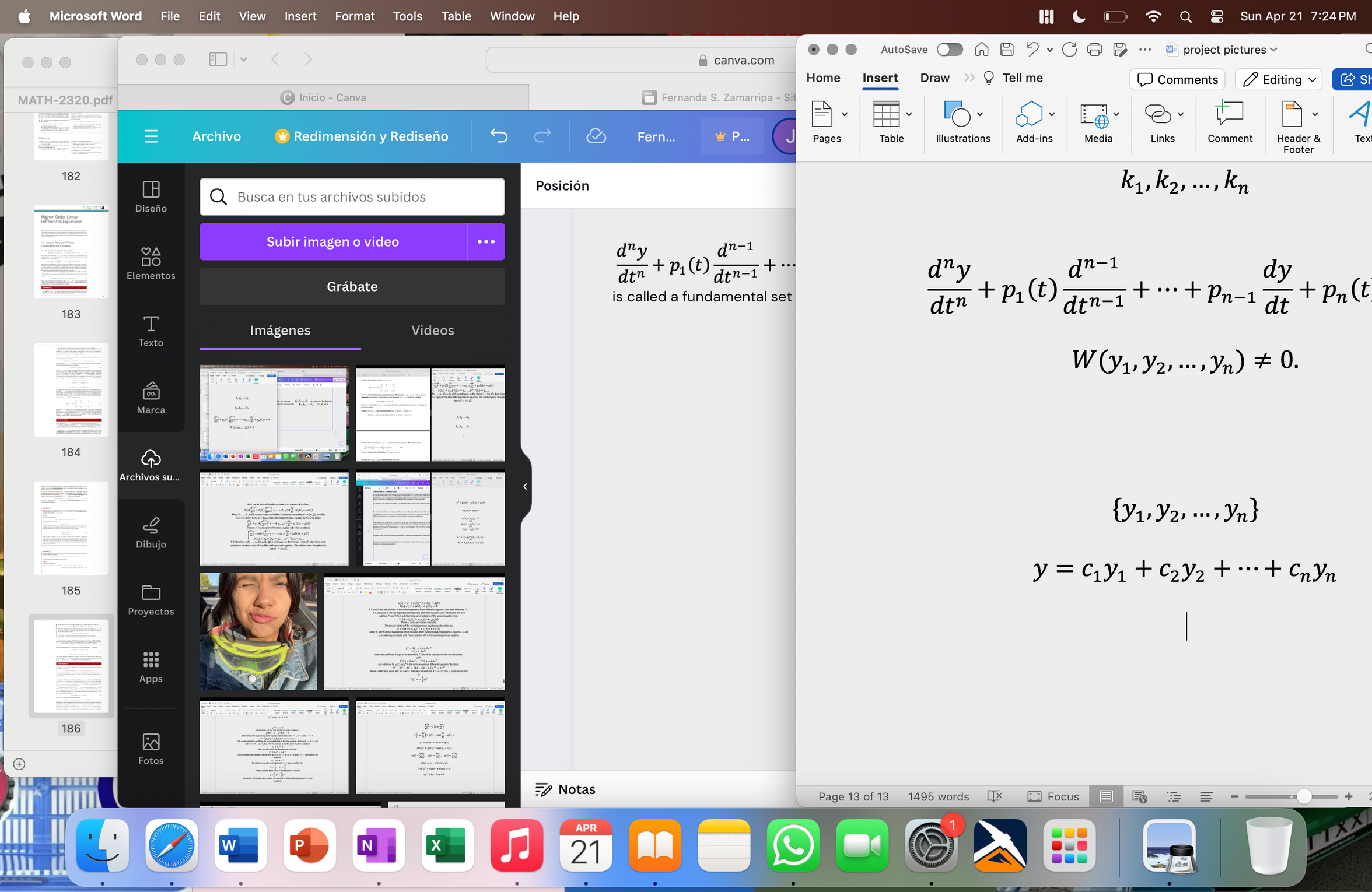Switch to the Videos tab

[x=432, y=330]
